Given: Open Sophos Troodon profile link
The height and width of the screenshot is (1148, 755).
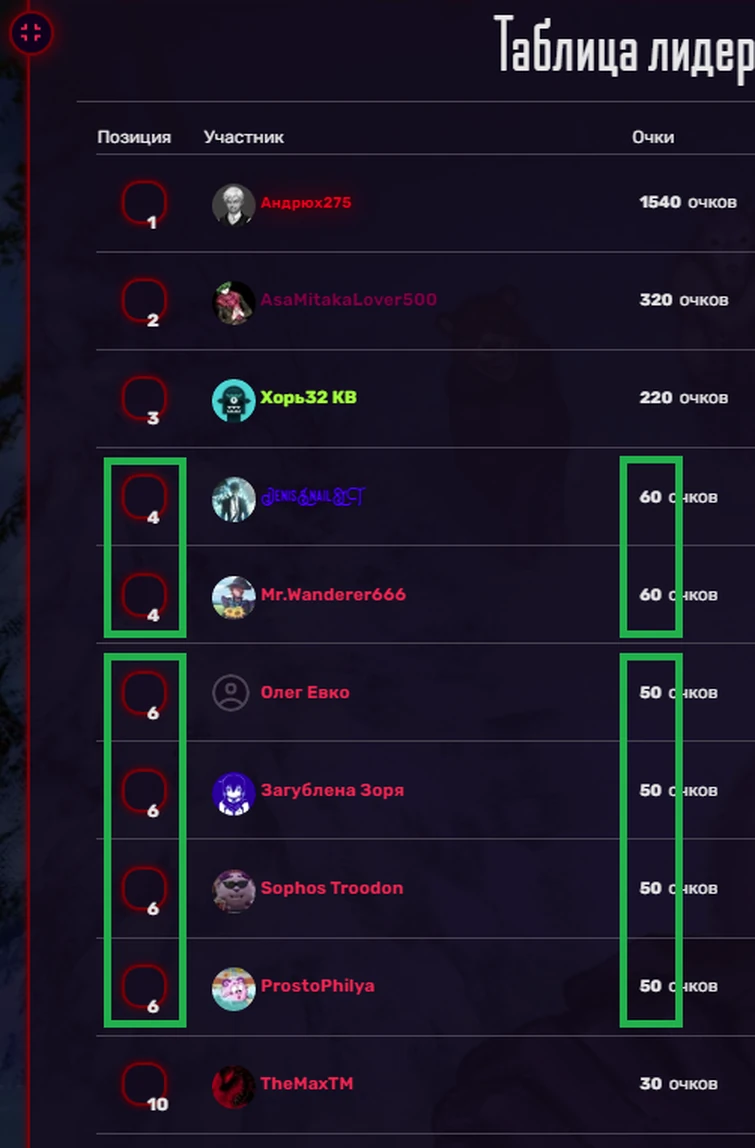Looking at the screenshot, I should tap(332, 887).
